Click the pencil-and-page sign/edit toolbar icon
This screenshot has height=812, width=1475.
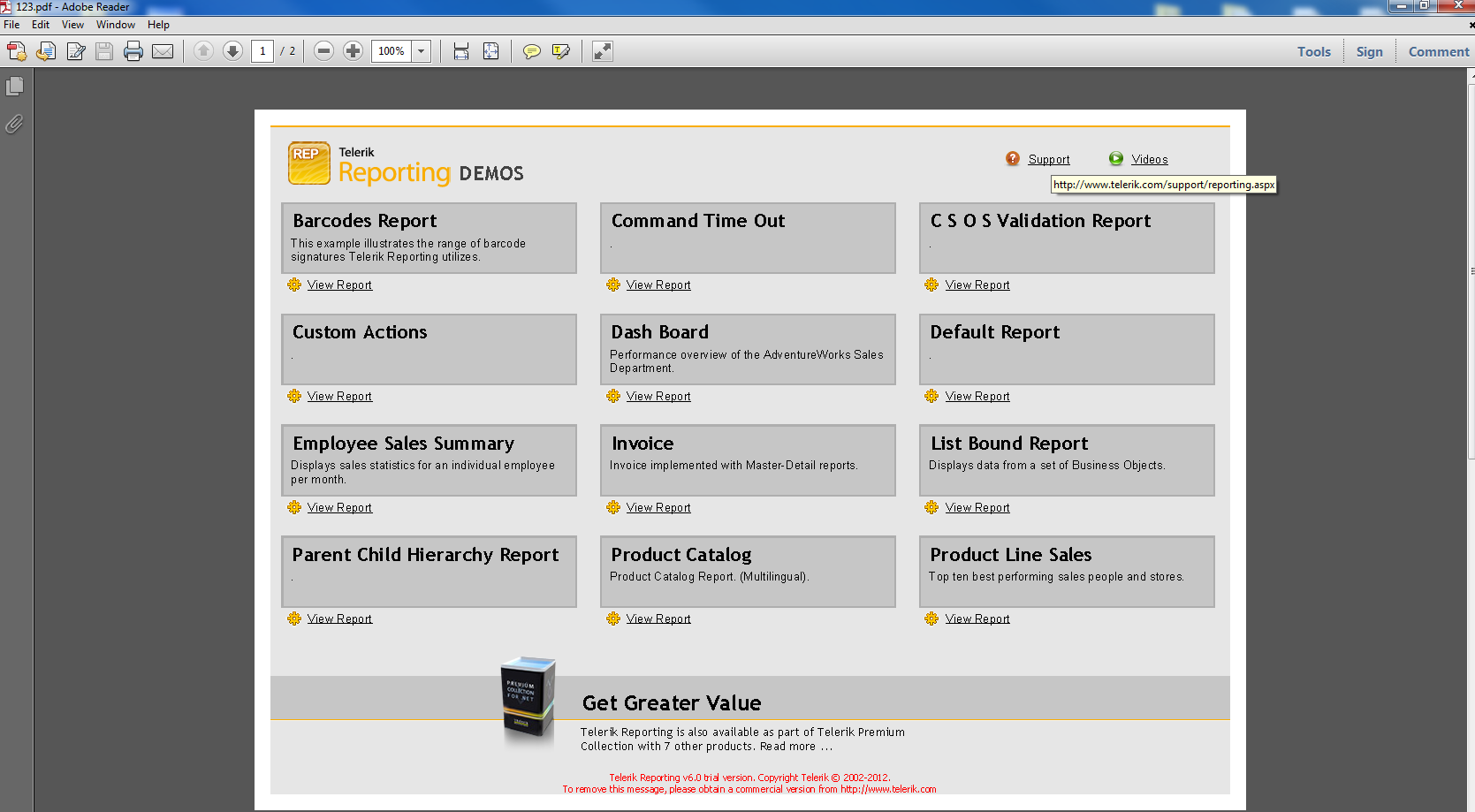click(x=76, y=51)
